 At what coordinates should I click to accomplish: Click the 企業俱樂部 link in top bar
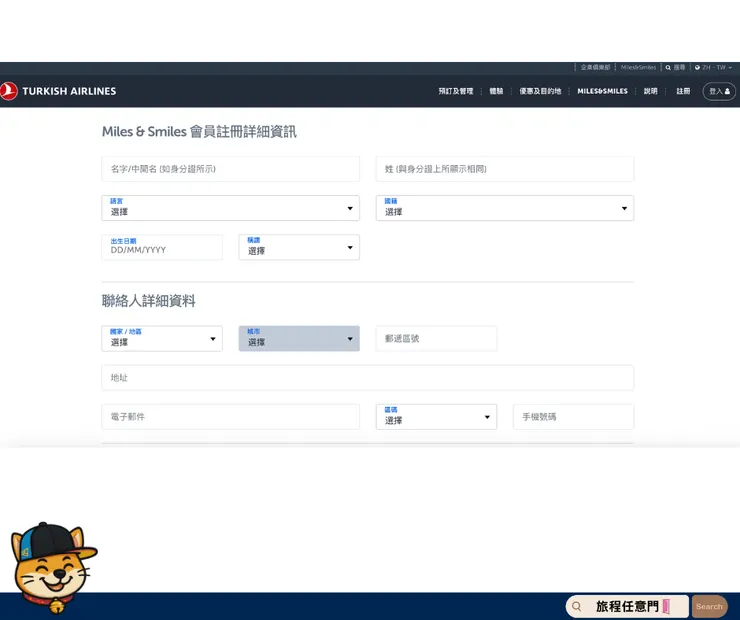[x=595, y=67]
